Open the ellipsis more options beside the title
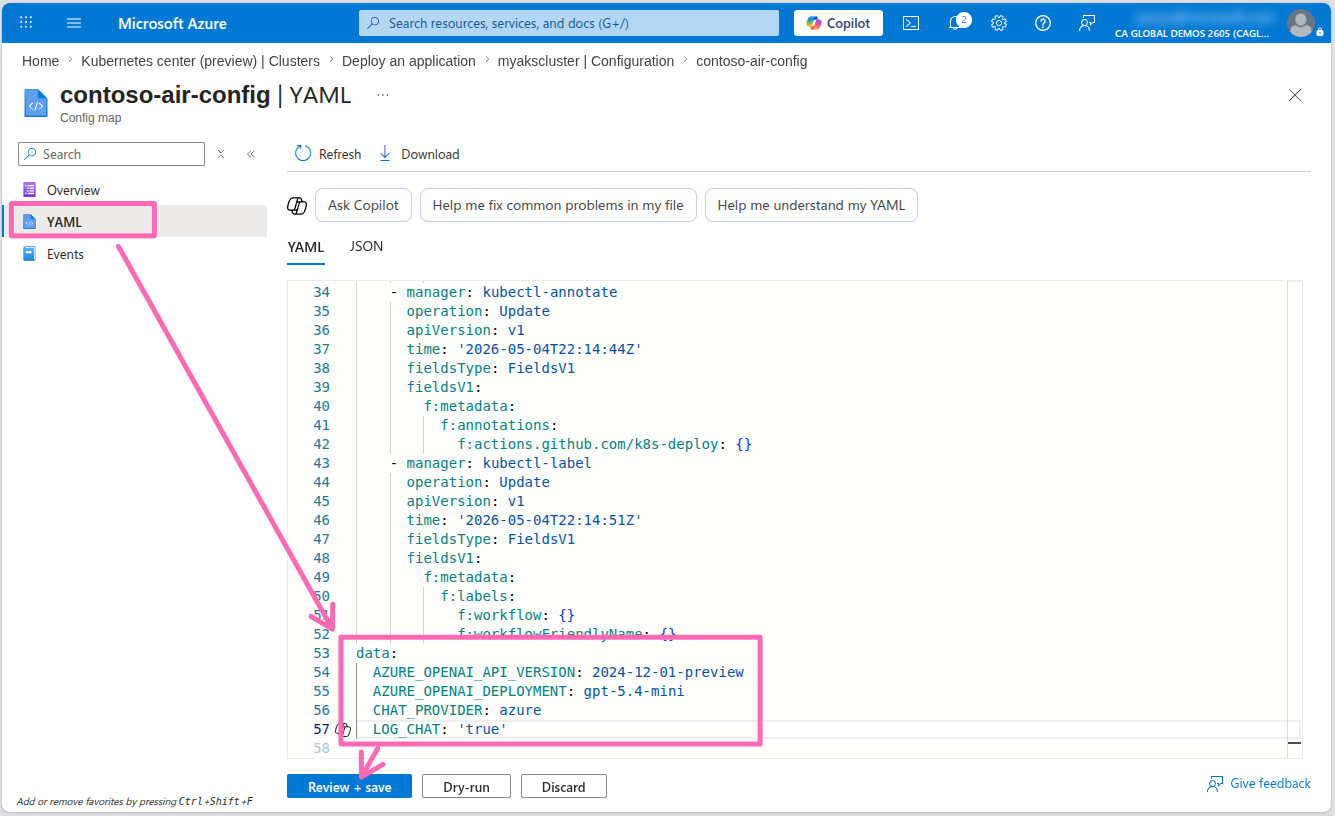This screenshot has width=1335, height=816. pos(383,95)
